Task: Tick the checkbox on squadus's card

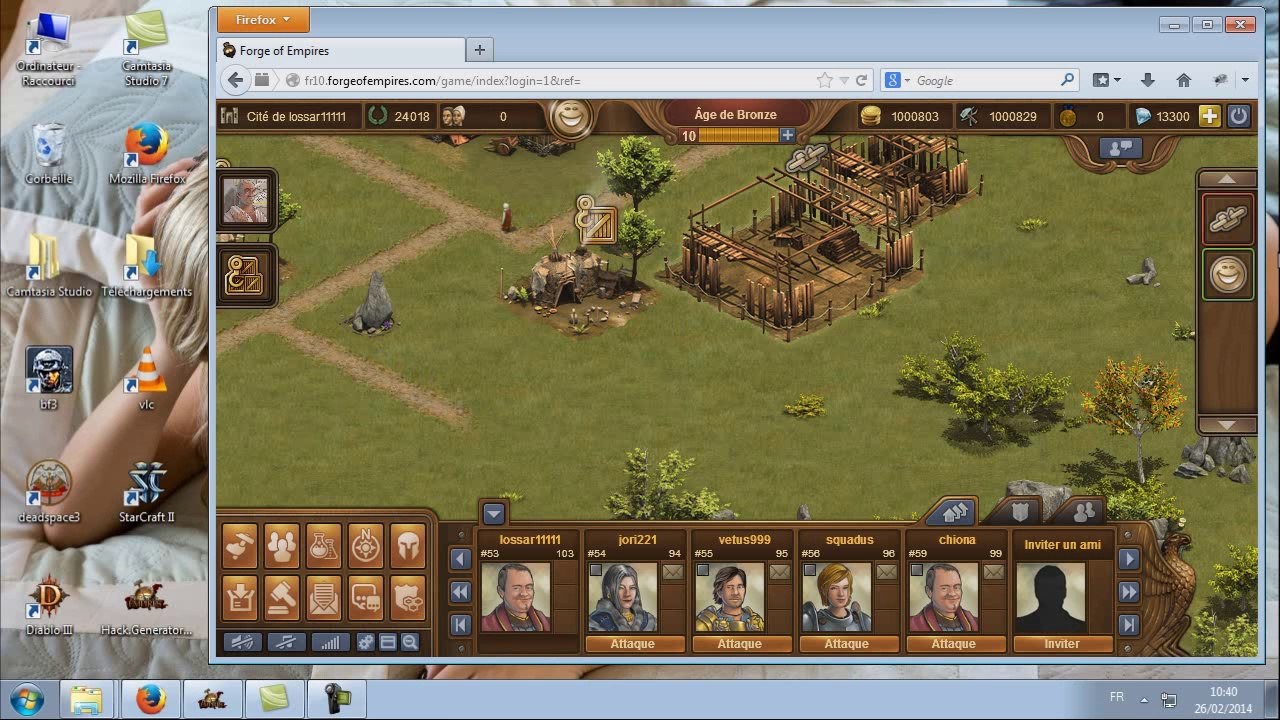Action: pos(810,571)
